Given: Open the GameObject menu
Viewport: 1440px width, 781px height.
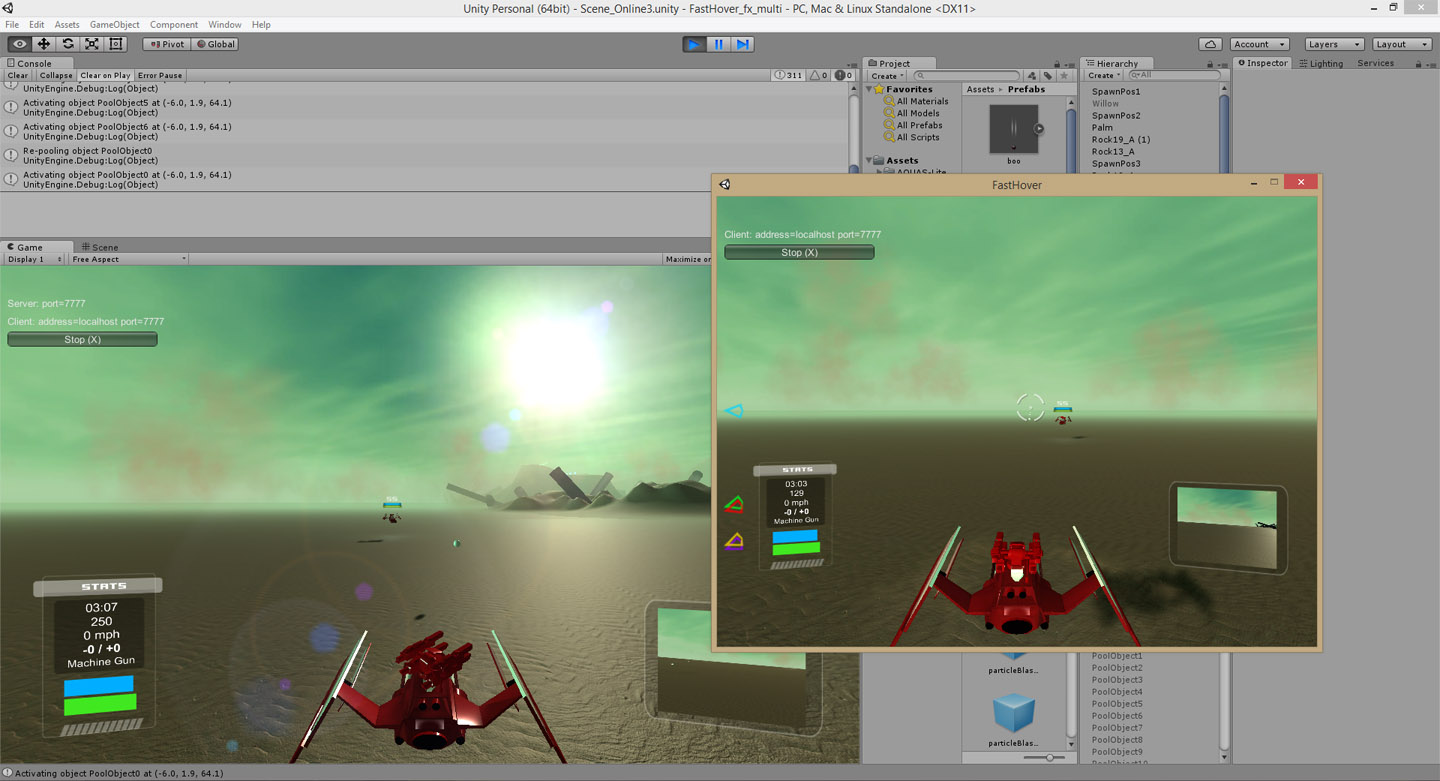Looking at the screenshot, I should tap(114, 24).
